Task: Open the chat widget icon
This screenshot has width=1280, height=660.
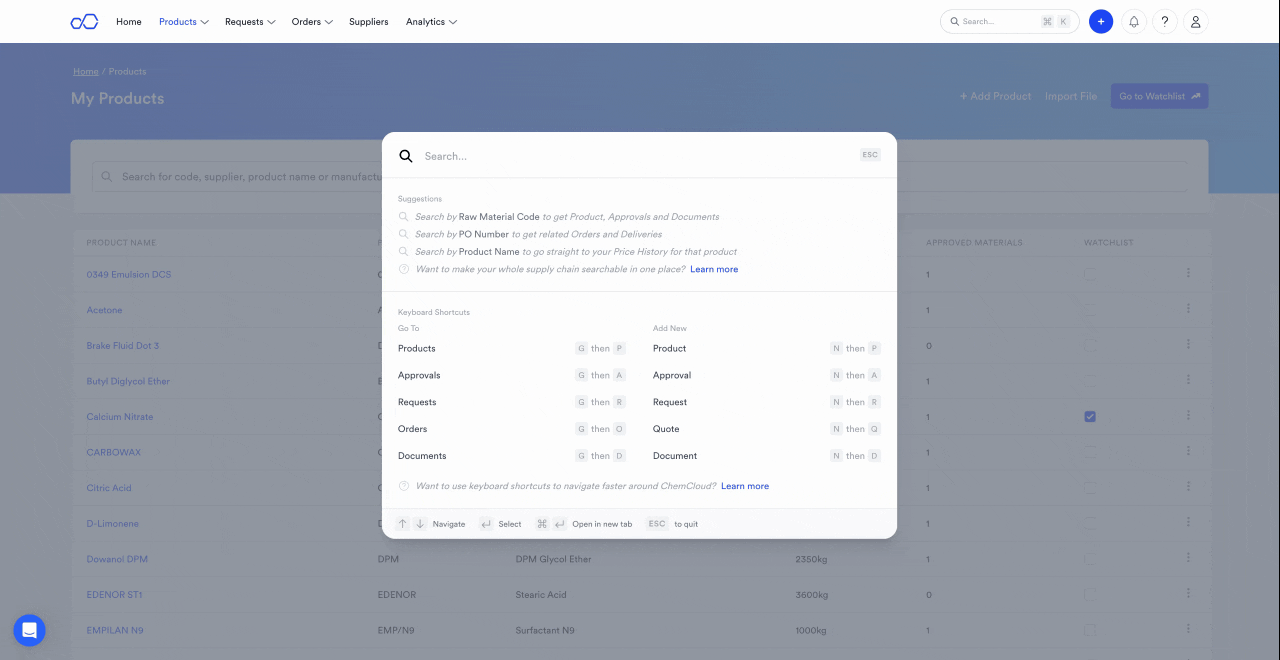Action: click(29, 630)
